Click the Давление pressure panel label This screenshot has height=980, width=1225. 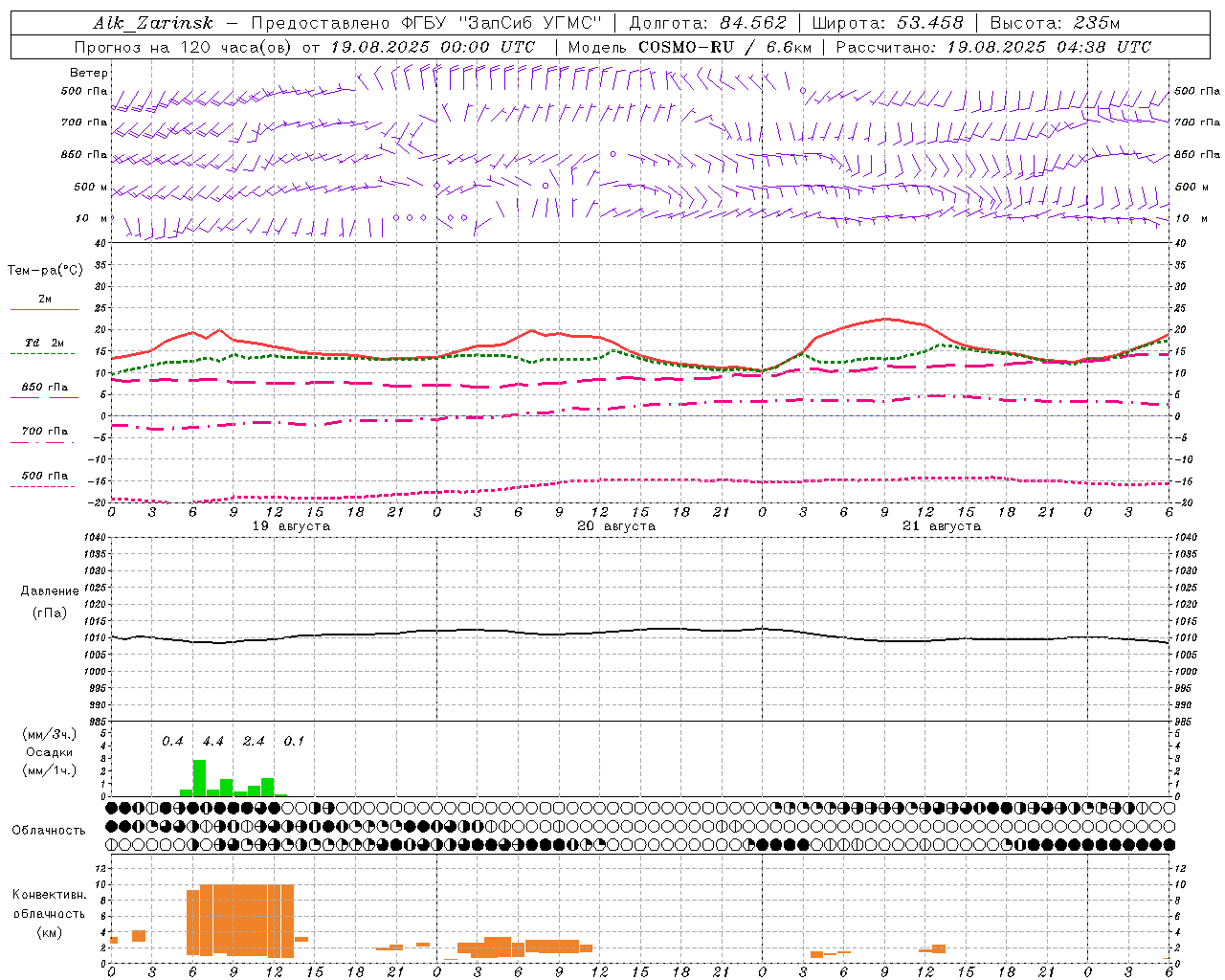pyautogui.click(x=50, y=591)
